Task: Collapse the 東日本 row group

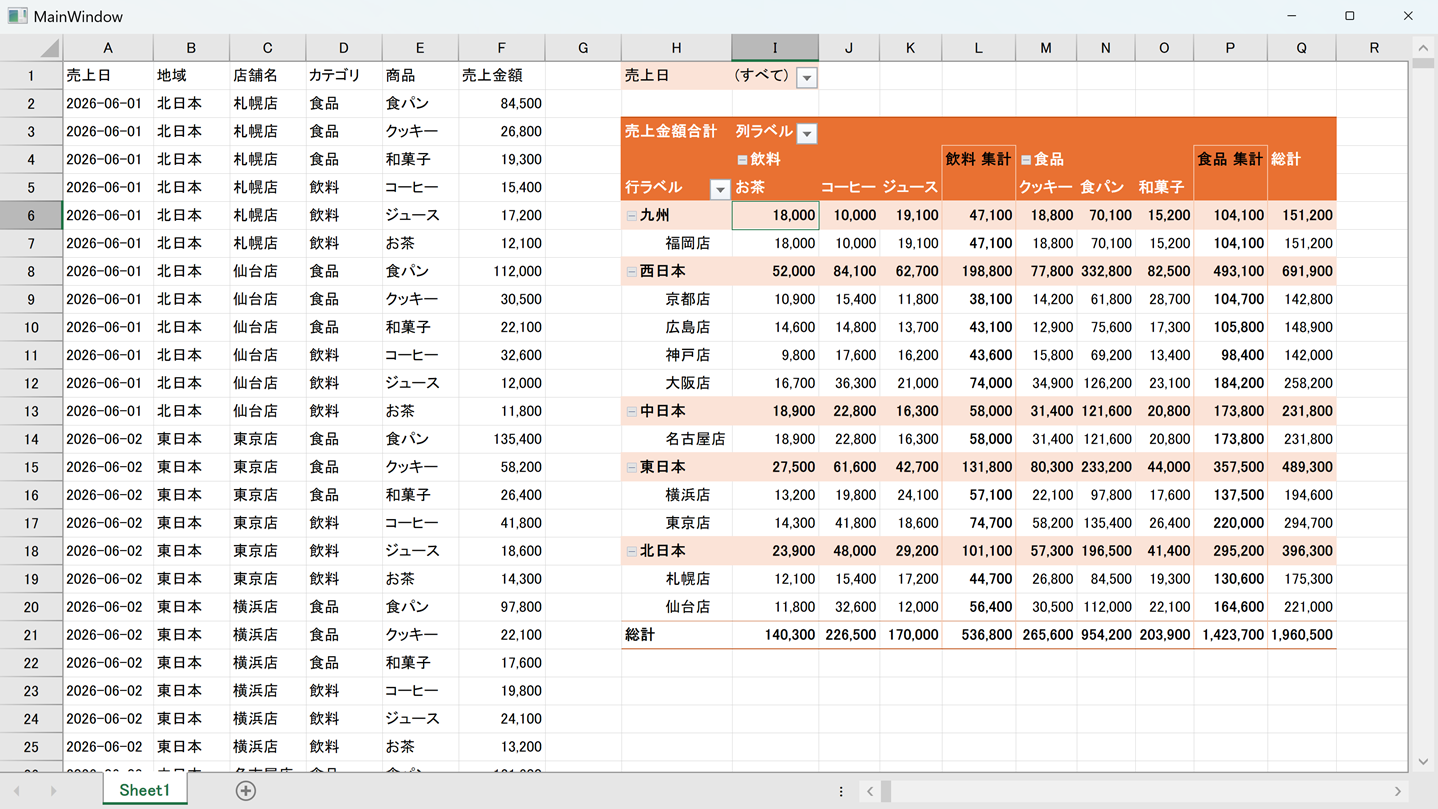Action: coord(631,468)
